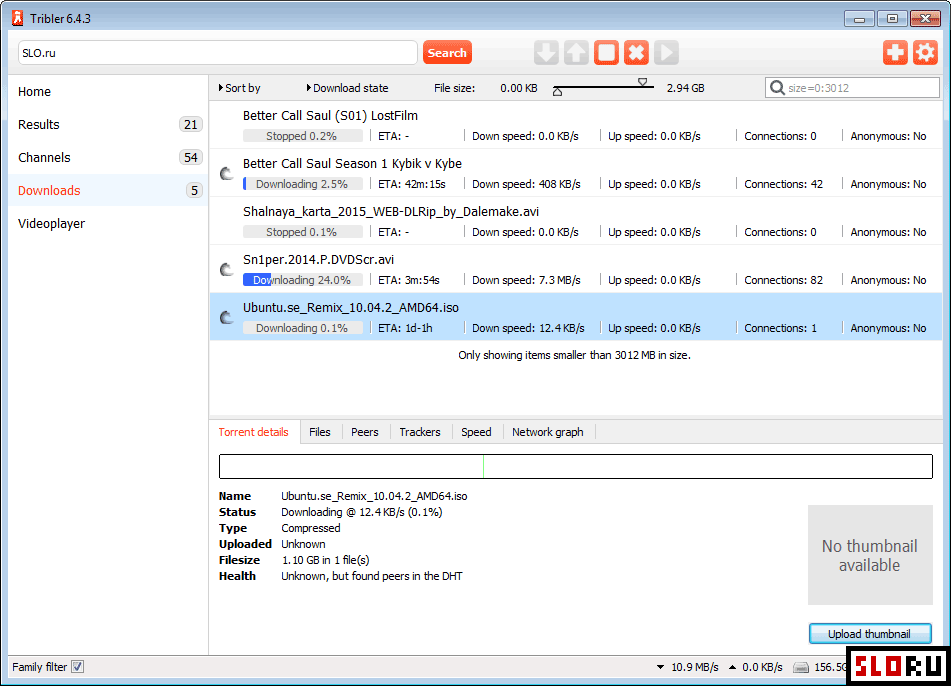Click status icon beside Better Call Saul Kybik
The width and height of the screenshot is (951, 686).
pos(226,173)
